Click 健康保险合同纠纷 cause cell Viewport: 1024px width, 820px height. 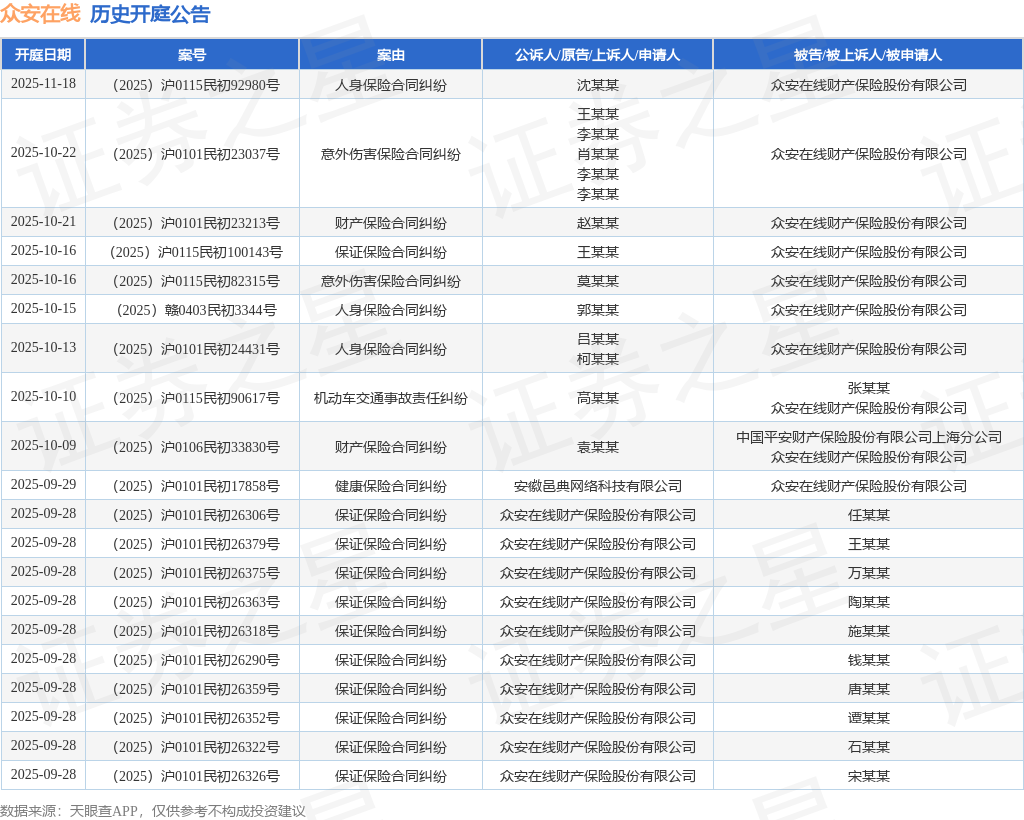391,486
